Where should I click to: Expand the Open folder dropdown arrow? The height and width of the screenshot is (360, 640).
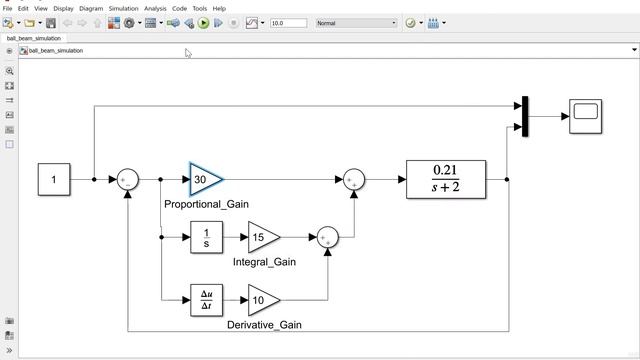(x=40, y=23)
